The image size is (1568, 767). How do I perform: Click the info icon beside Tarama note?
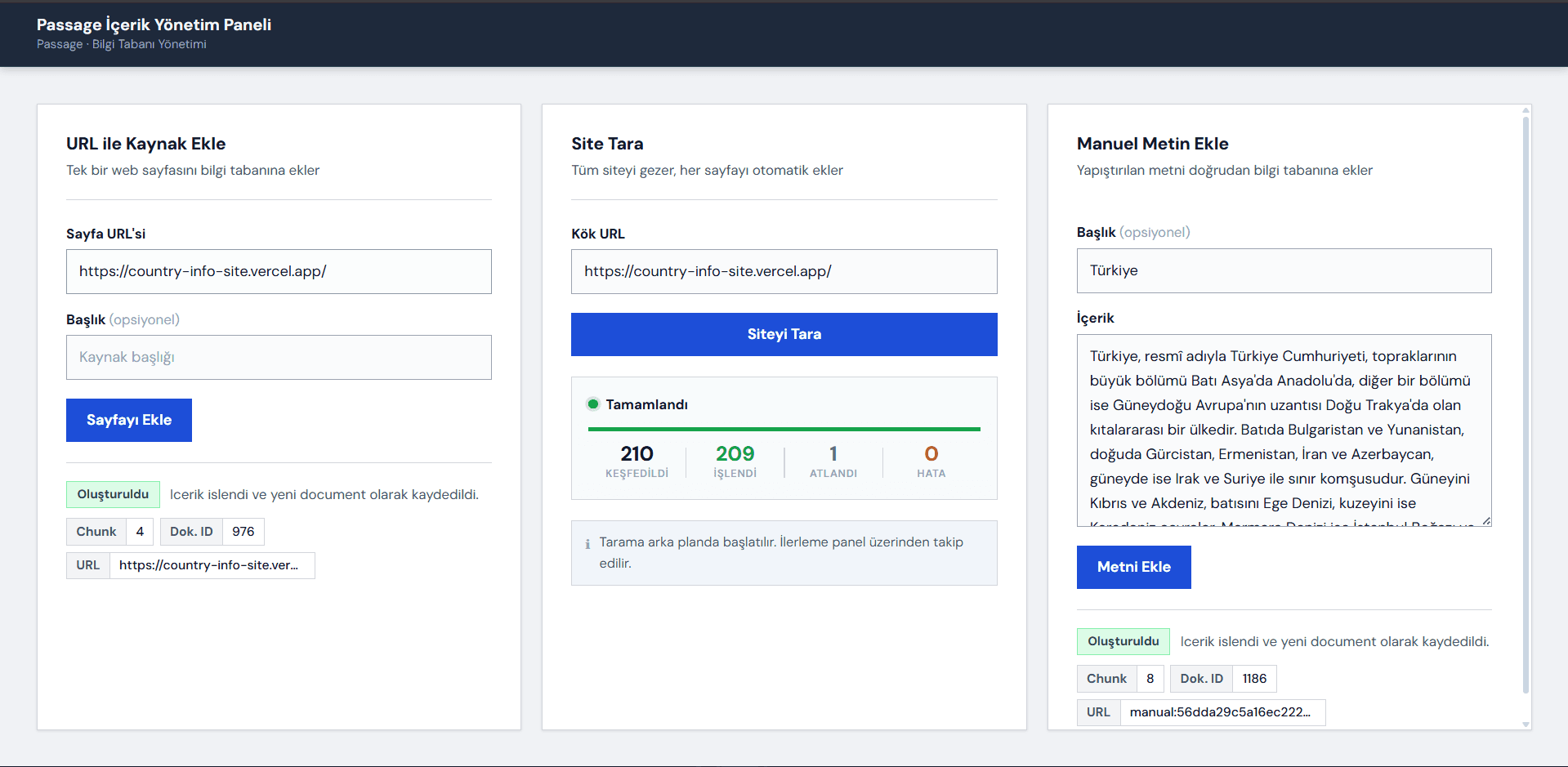pos(587,544)
